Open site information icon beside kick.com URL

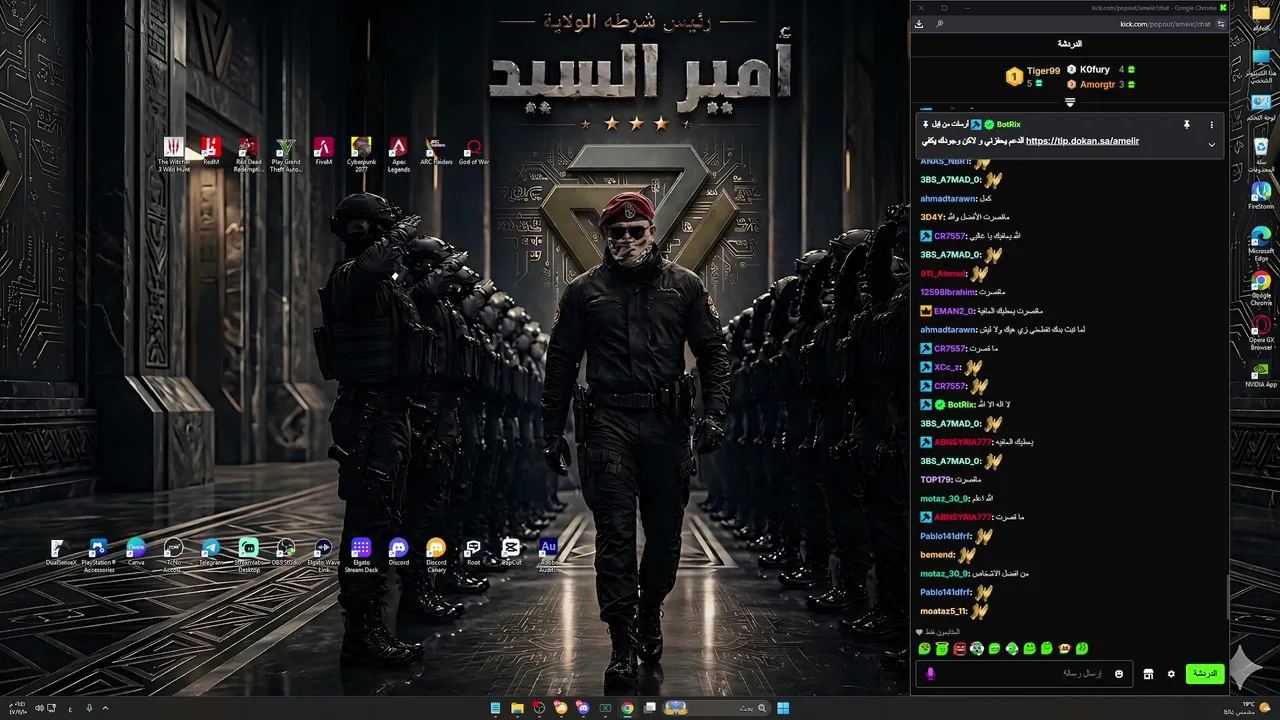pyautogui.click(x=1220, y=24)
